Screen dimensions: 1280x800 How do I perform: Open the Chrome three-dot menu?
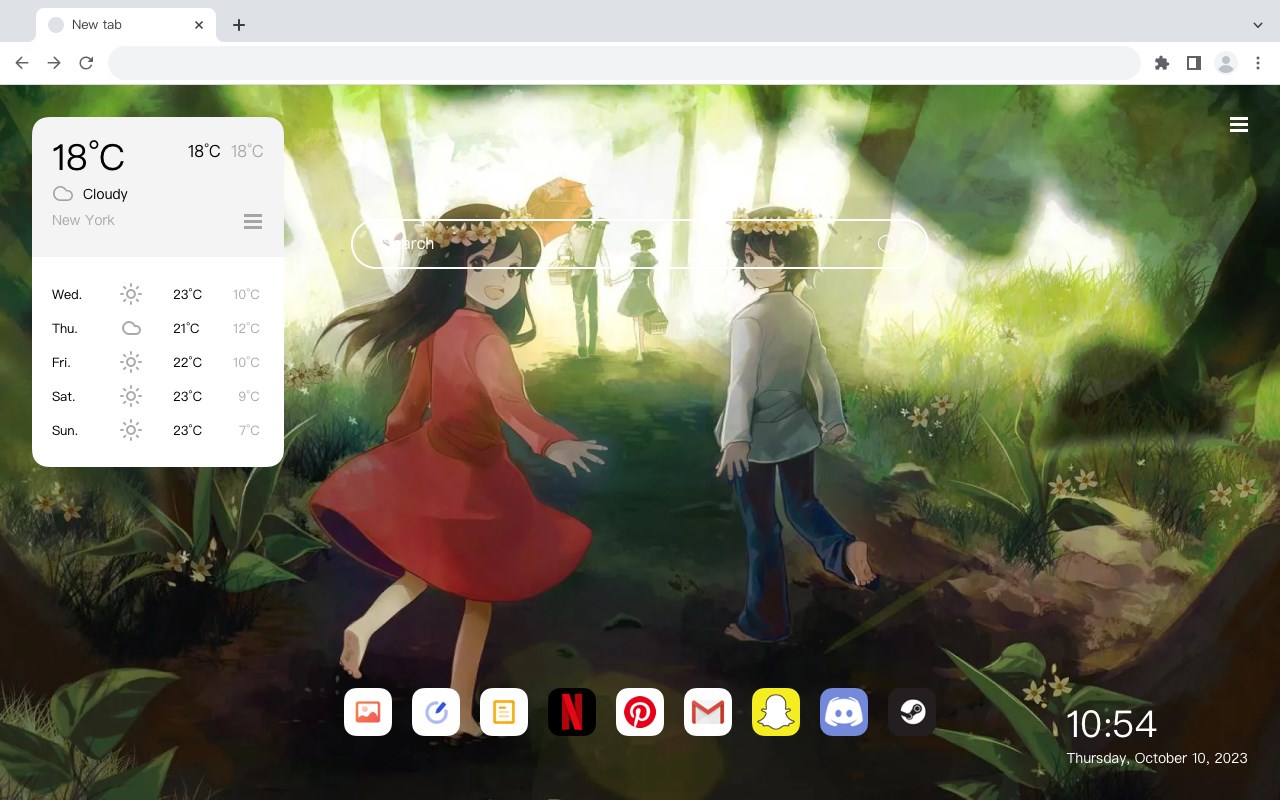[x=1258, y=63]
